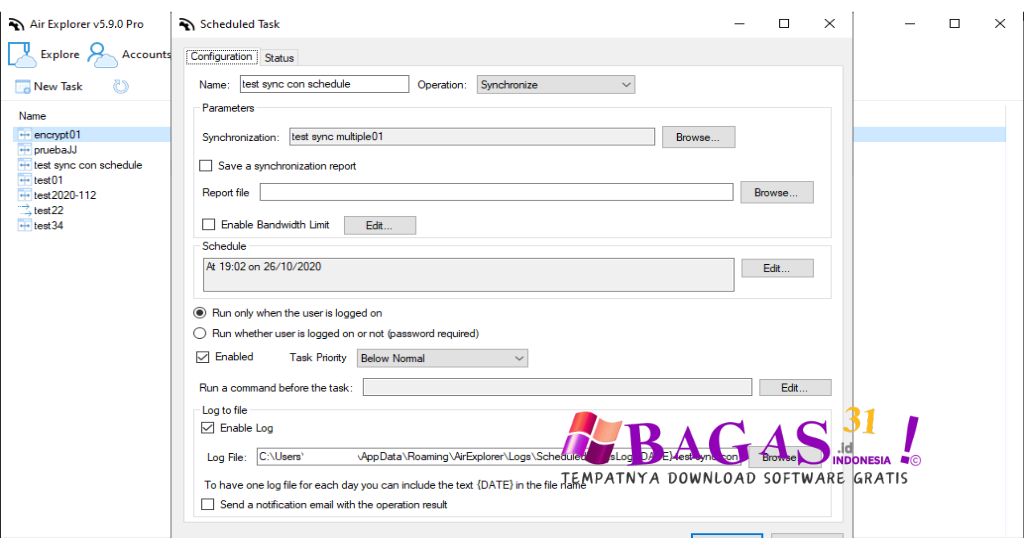The image size is (1024, 538).
Task: Click the Name input field
Action: pyautogui.click(x=324, y=84)
